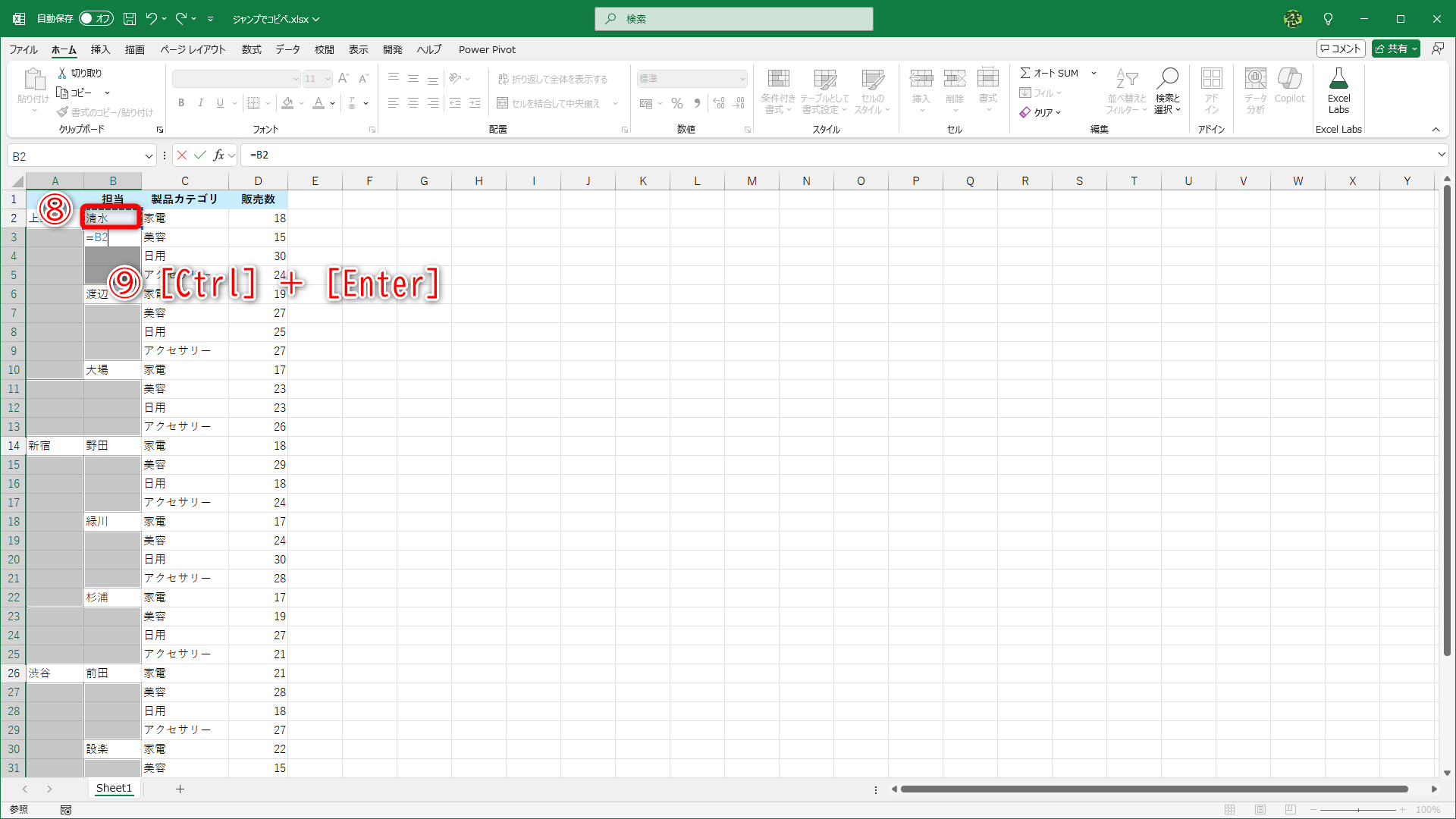This screenshot has height=819, width=1456.
Task: Expand the formula bar chevron
Action: coord(1441,155)
